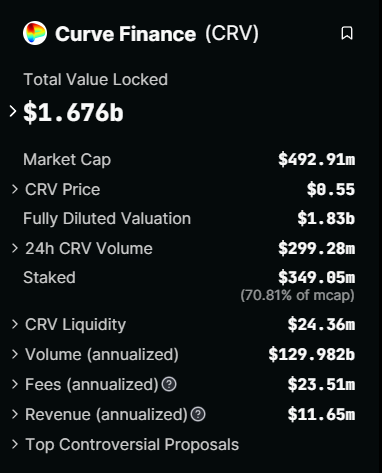Click the Fully Diluted Valuation value $1.83b
Image resolution: width=382 pixels, height=473 pixels.
click(326, 219)
